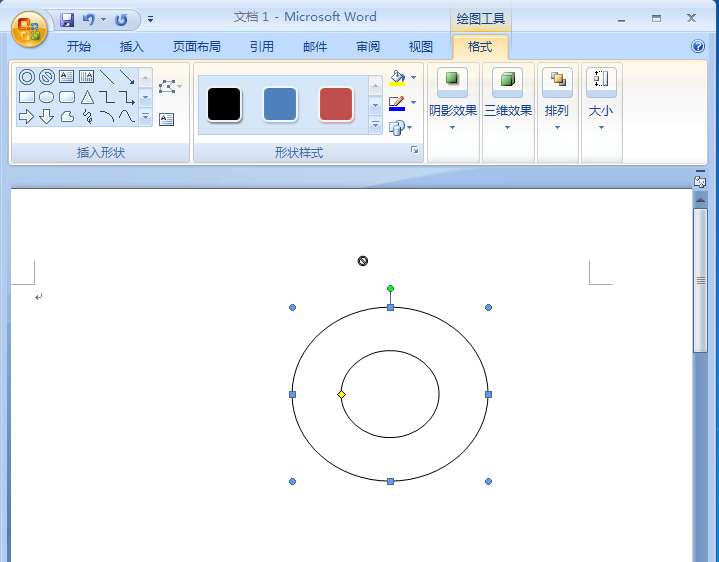Click the yellow adjustment diamond on the donut
The width and height of the screenshot is (719, 562).
click(341, 395)
